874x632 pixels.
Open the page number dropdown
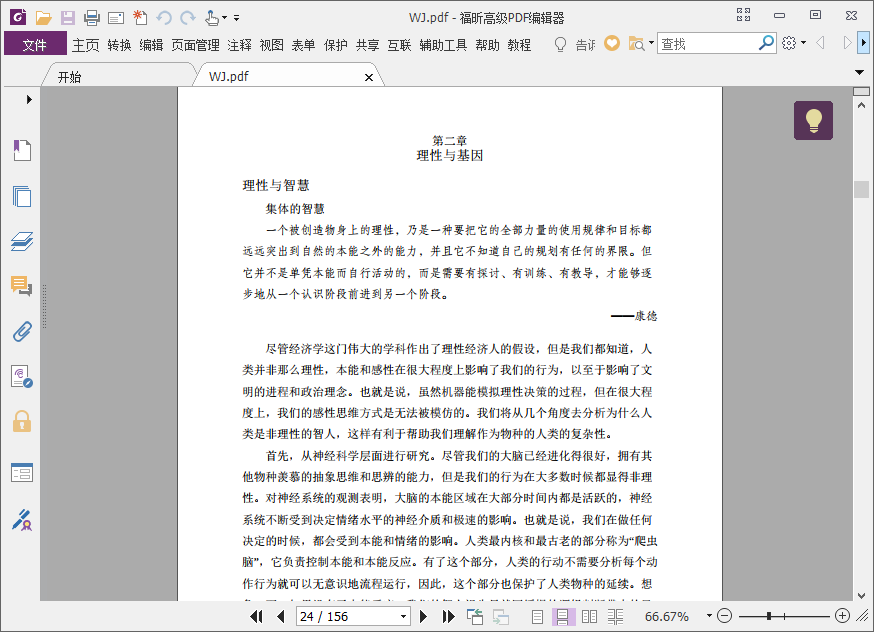[x=403, y=616]
